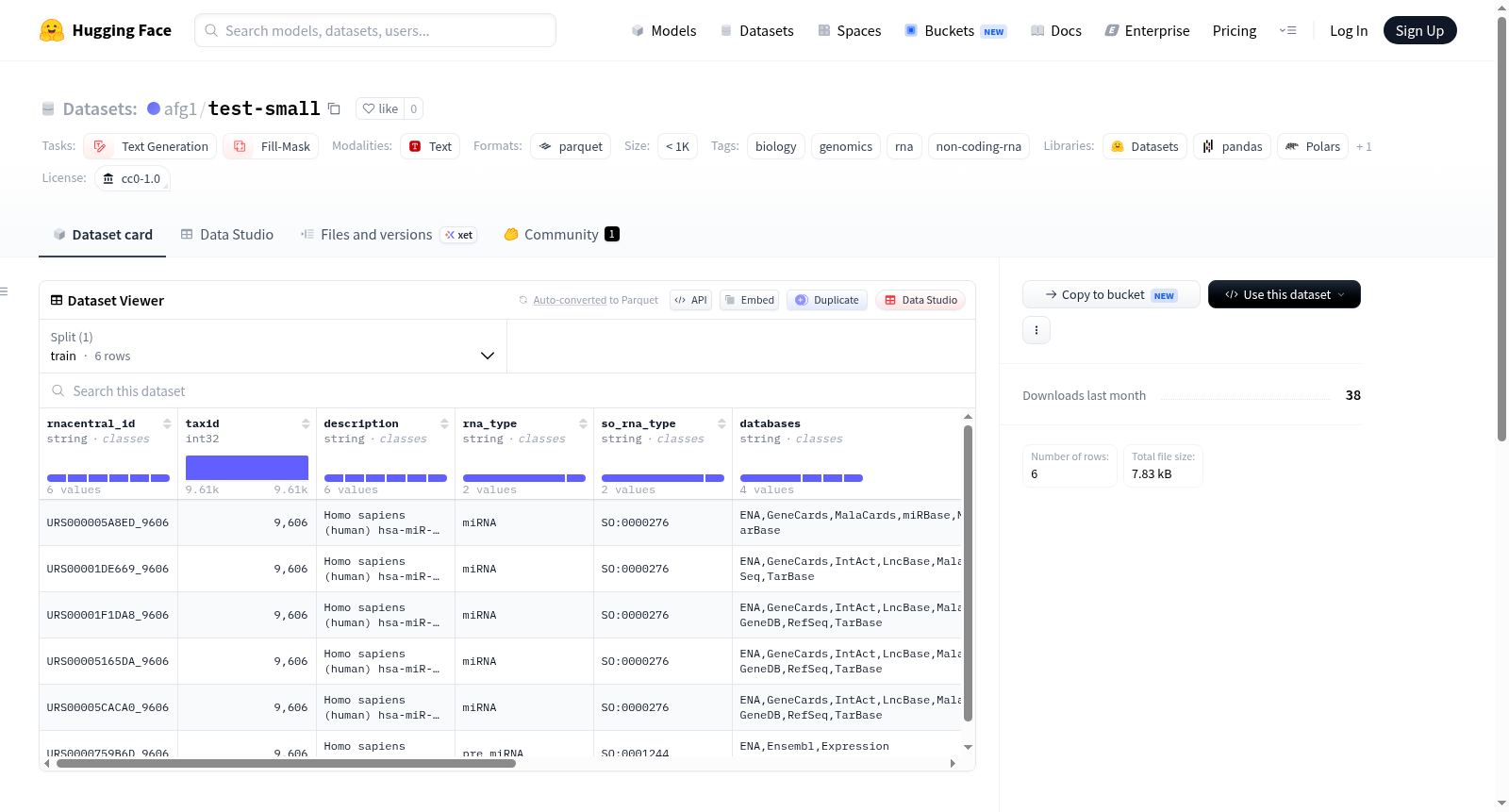The width and height of the screenshot is (1509, 812).
Task: Open the left sidebar menu icon
Action: tap(4, 291)
